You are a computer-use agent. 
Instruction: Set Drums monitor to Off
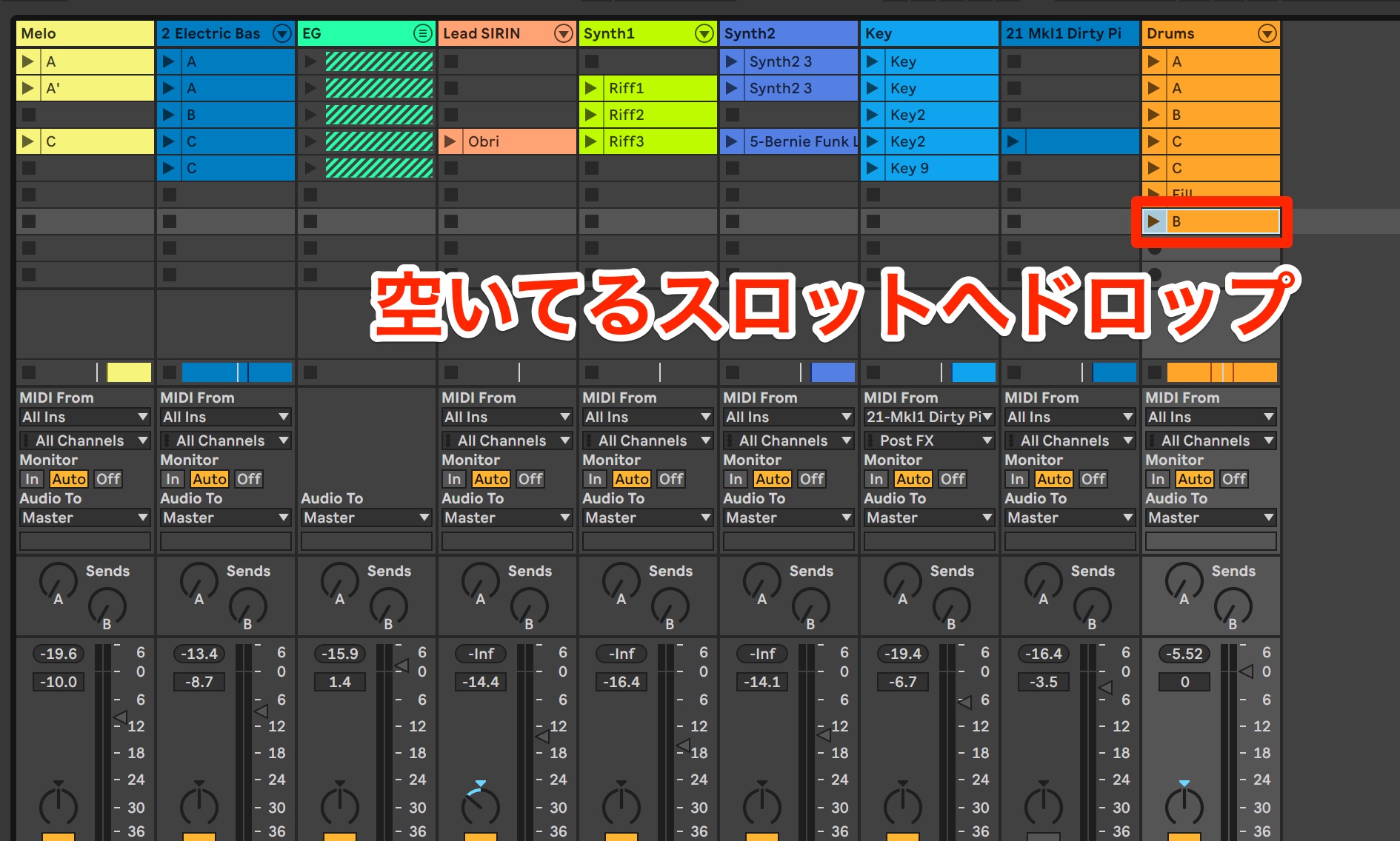[1234, 479]
